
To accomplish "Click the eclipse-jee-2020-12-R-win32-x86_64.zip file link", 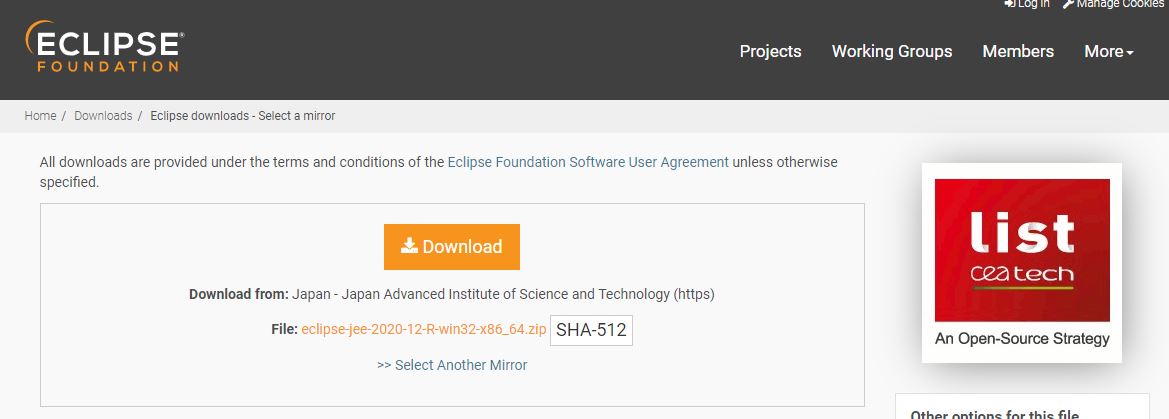I will [423, 329].
